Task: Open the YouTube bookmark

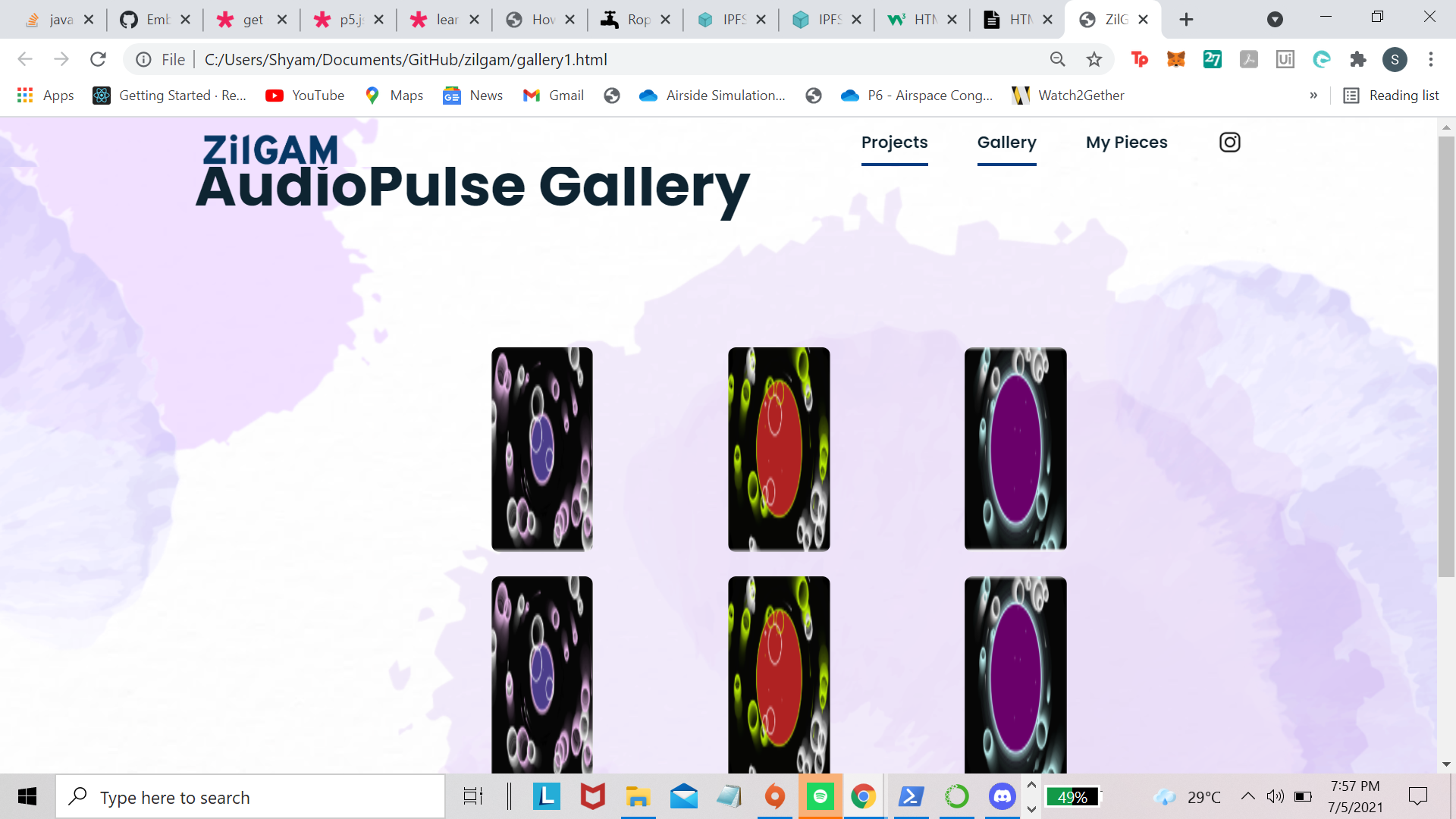Action: (305, 96)
